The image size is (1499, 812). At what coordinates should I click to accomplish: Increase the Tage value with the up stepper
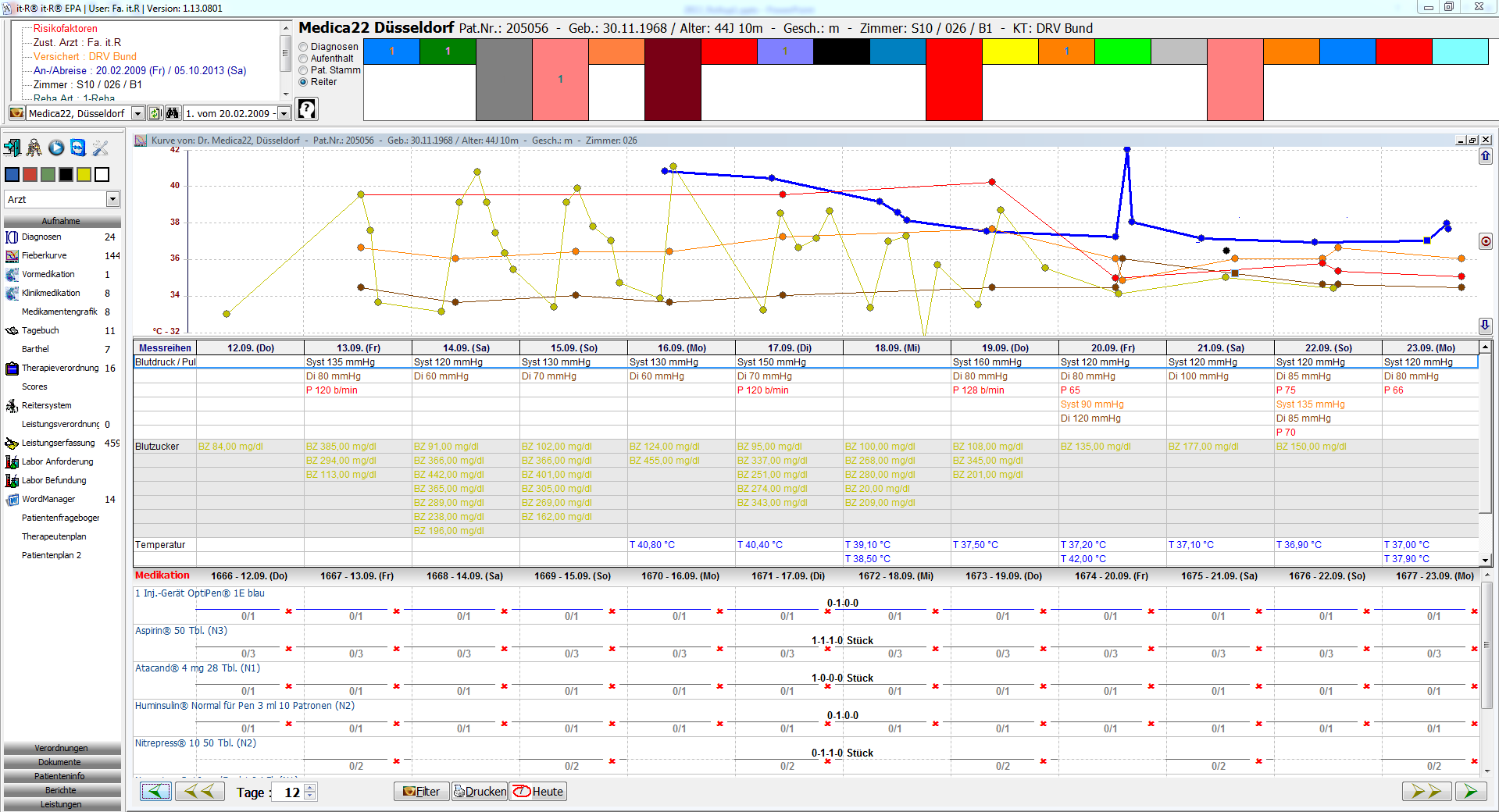(x=310, y=788)
